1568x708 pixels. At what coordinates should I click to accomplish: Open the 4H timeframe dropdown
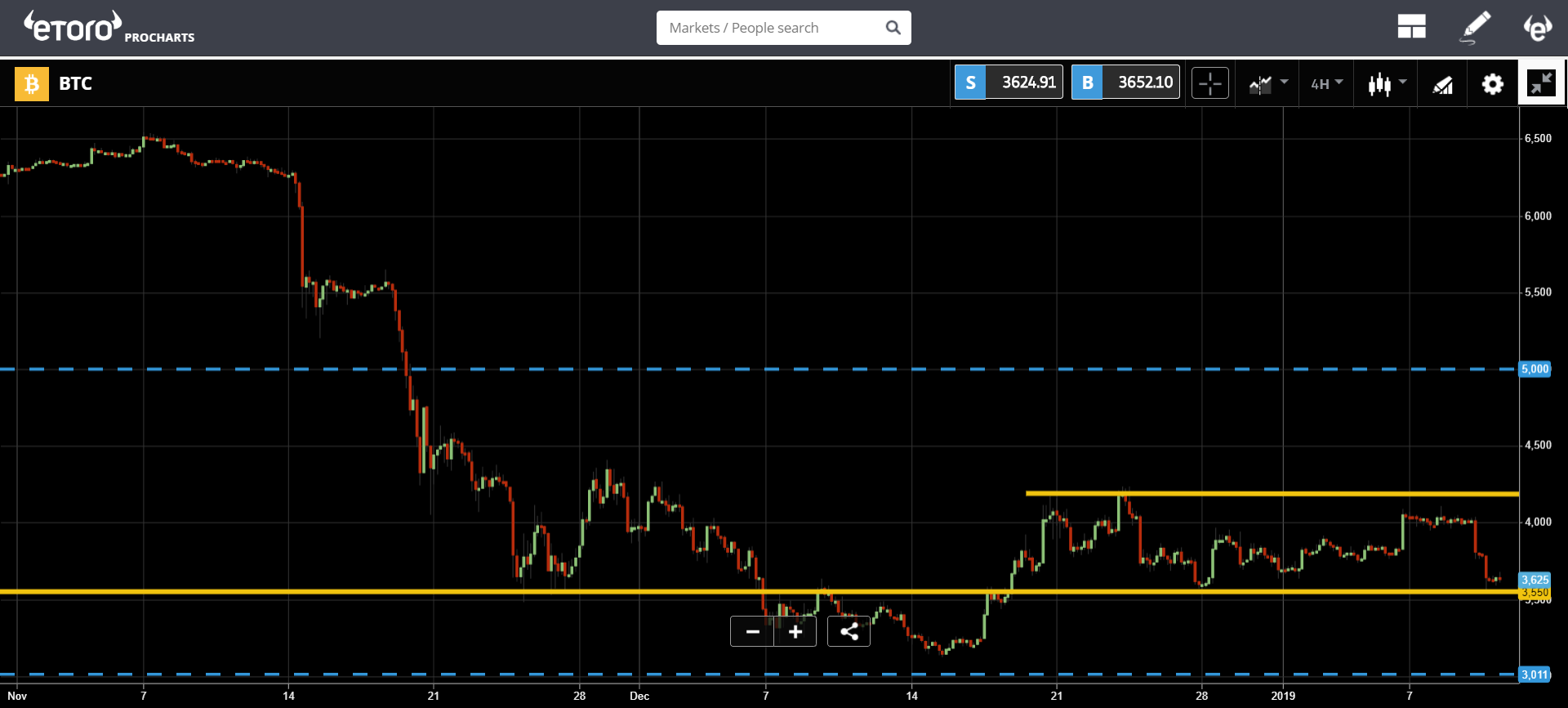pyautogui.click(x=1326, y=83)
